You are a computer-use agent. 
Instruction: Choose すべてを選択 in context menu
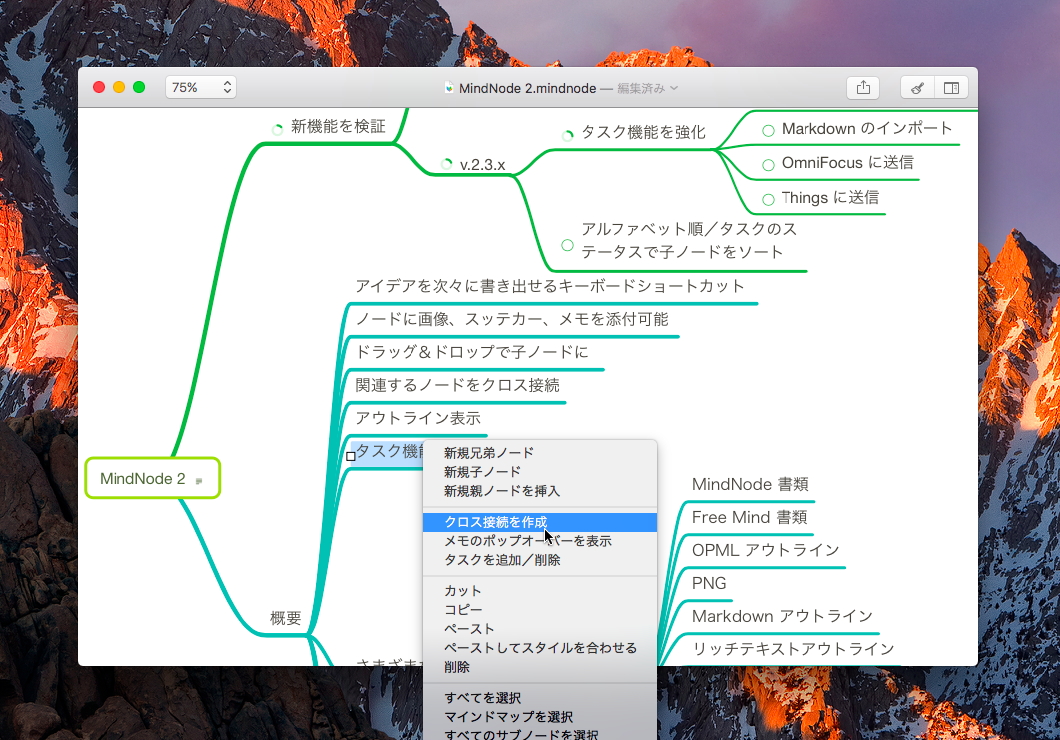[x=539, y=697]
